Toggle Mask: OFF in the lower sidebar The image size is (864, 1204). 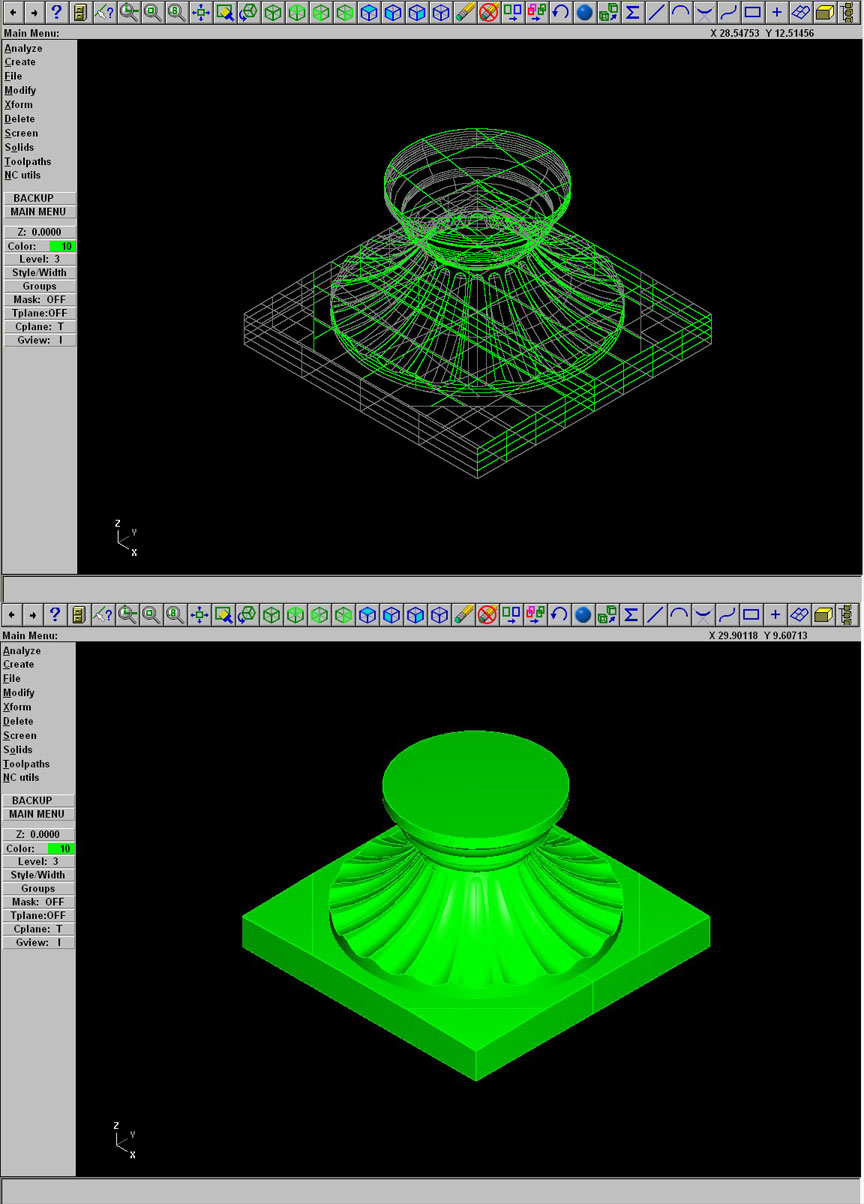coord(39,902)
